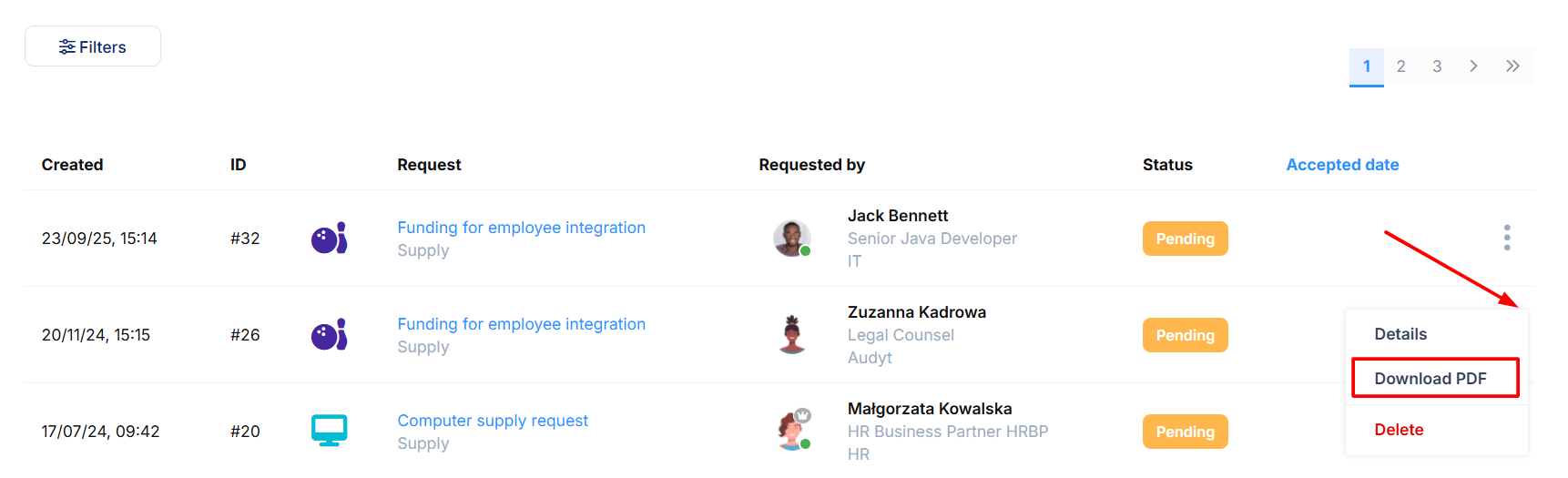Jump to last page with double chevron
The height and width of the screenshot is (478, 1568).
tap(1512, 66)
